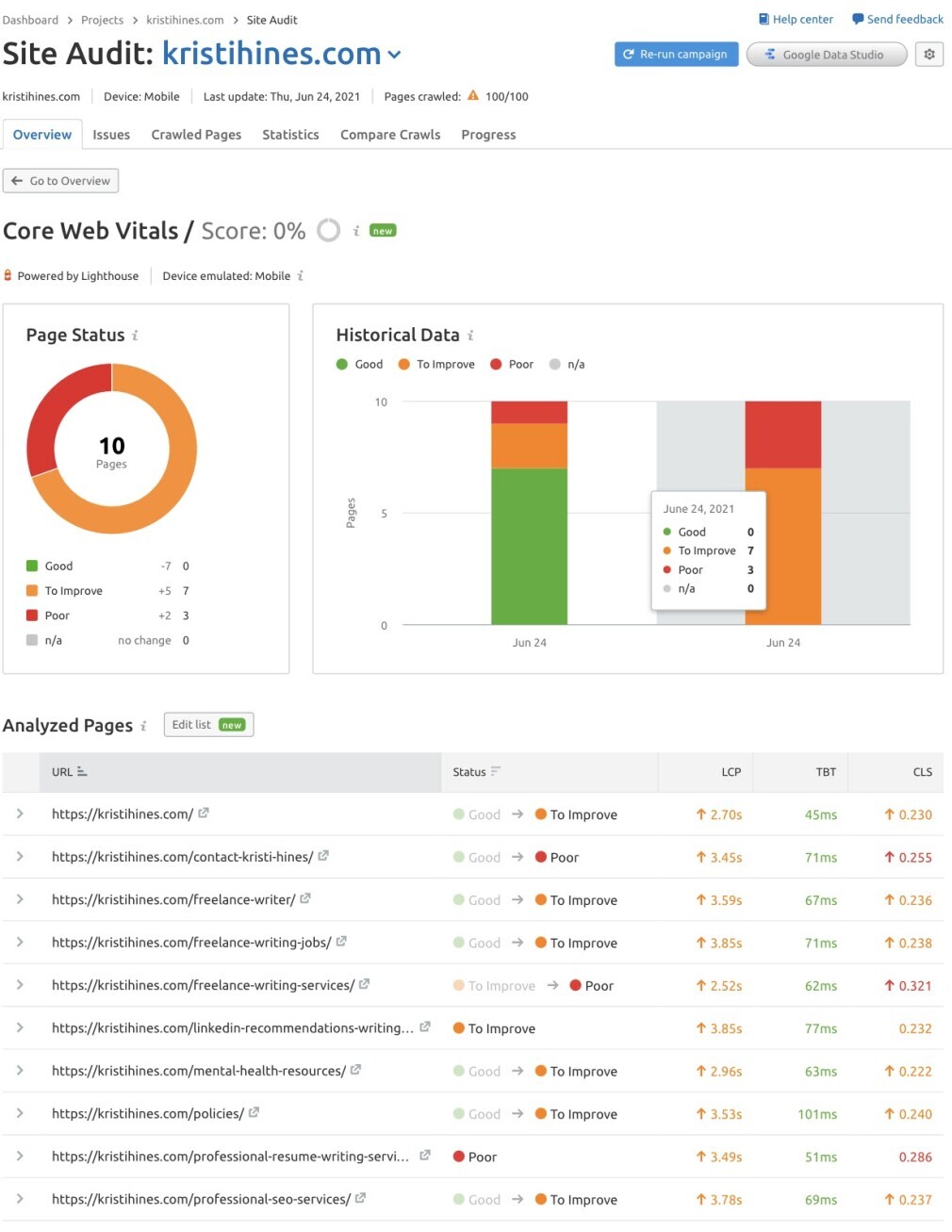The image size is (952, 1232).
Task: Click the Re-run campaign button
Action: [x=676, y=55]
